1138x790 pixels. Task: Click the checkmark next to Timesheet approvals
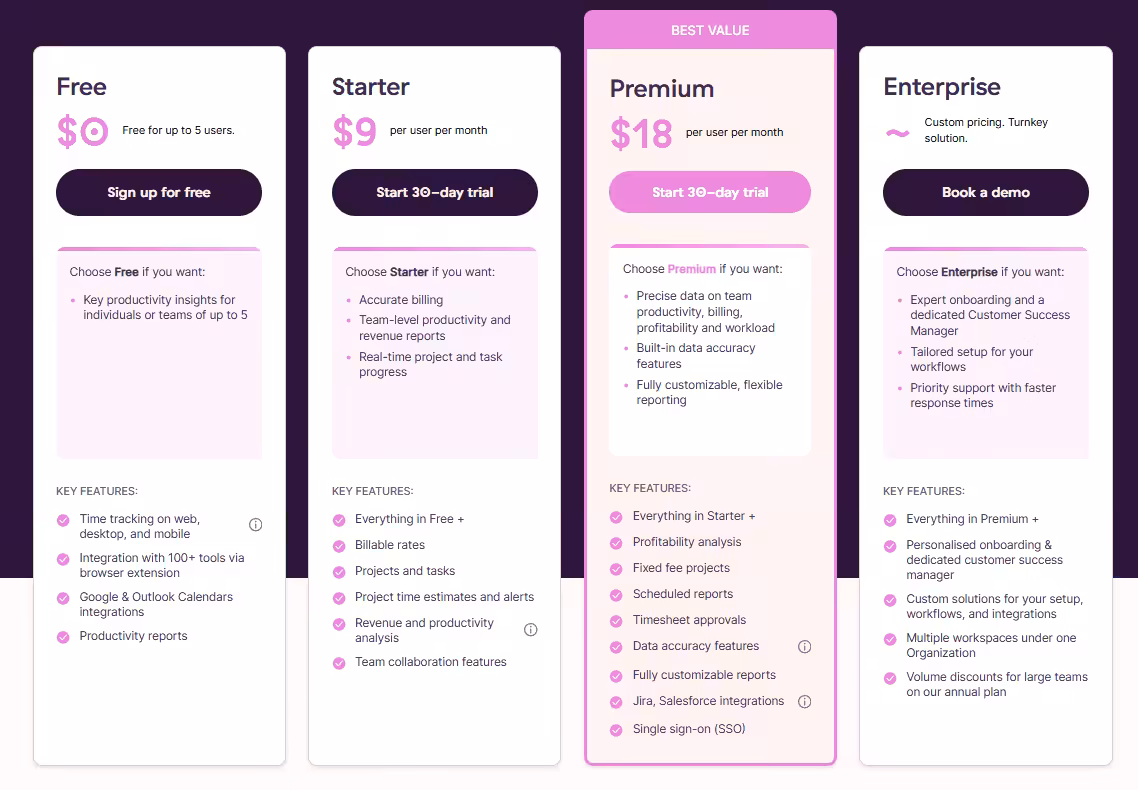coord(614,620)
